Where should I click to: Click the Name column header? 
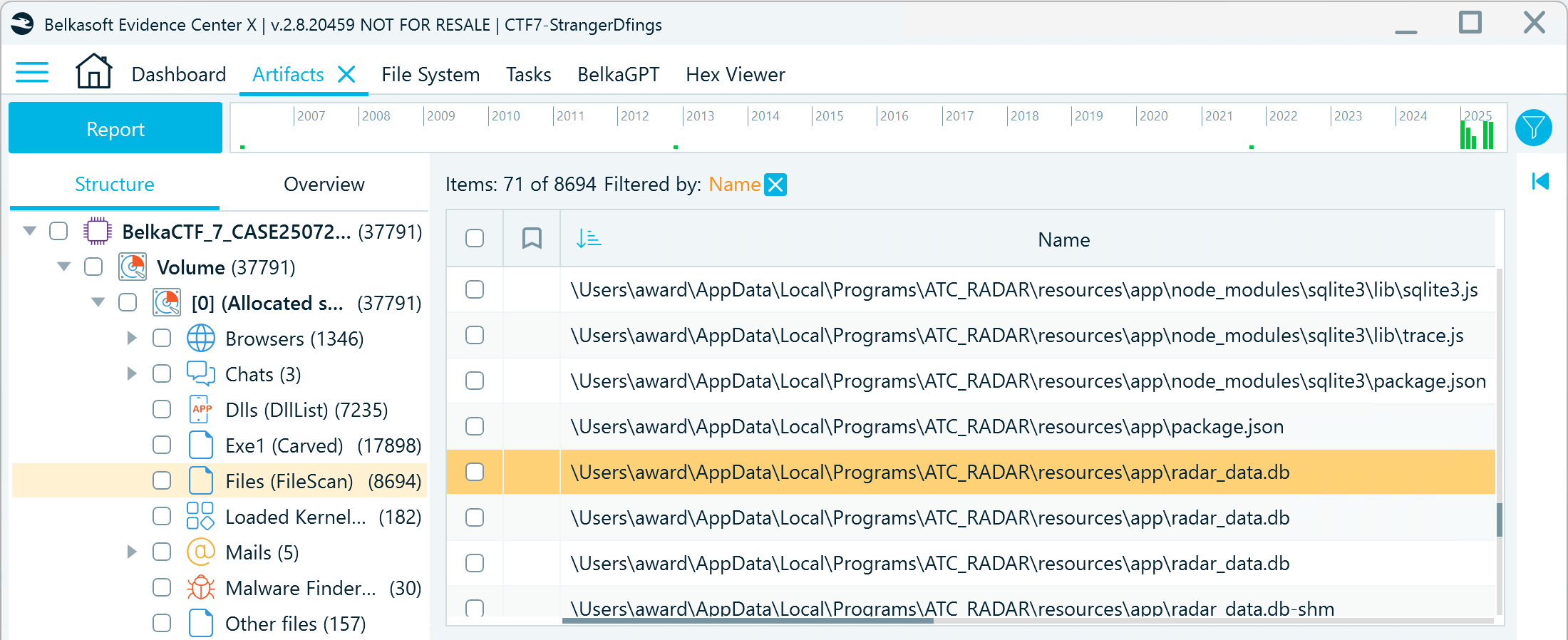[1063, 239]
